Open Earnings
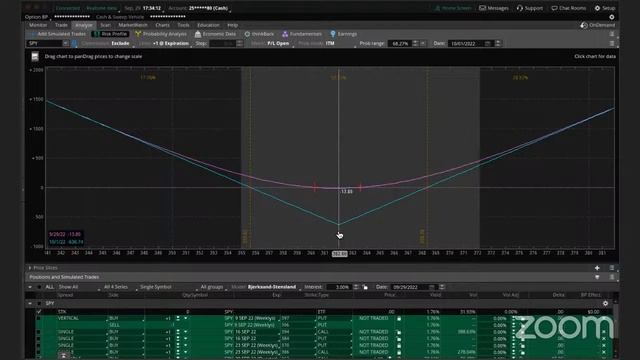The image size is (640, 360). (344, 34)
